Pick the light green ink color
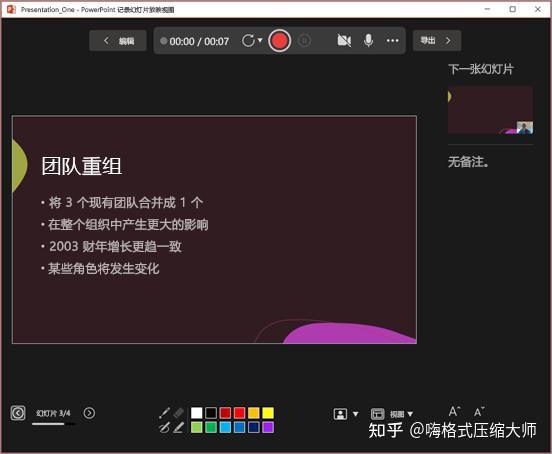The height and width of the screenshot is (454, 552). (197, 427)
